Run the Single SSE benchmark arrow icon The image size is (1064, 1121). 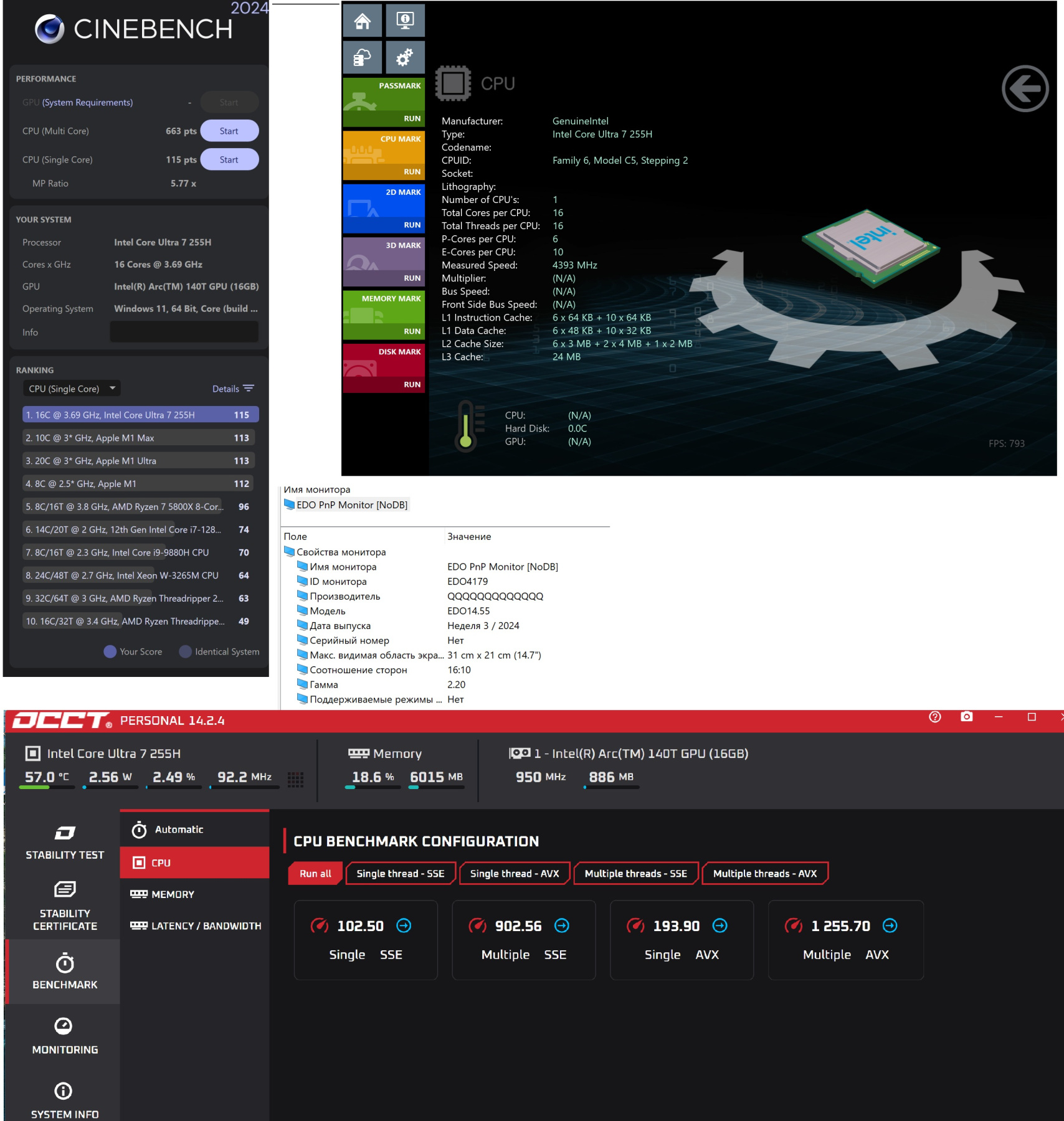(x=404, y=926)
